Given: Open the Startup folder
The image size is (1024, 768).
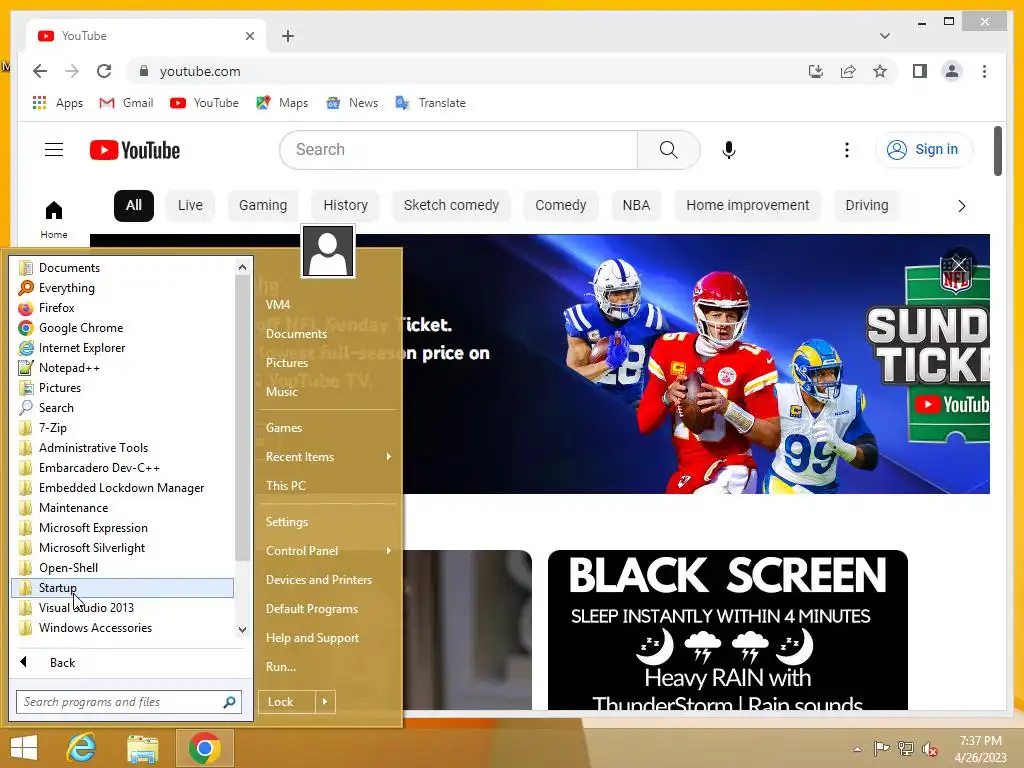Looking at the screenshot, I should (122, 588).
